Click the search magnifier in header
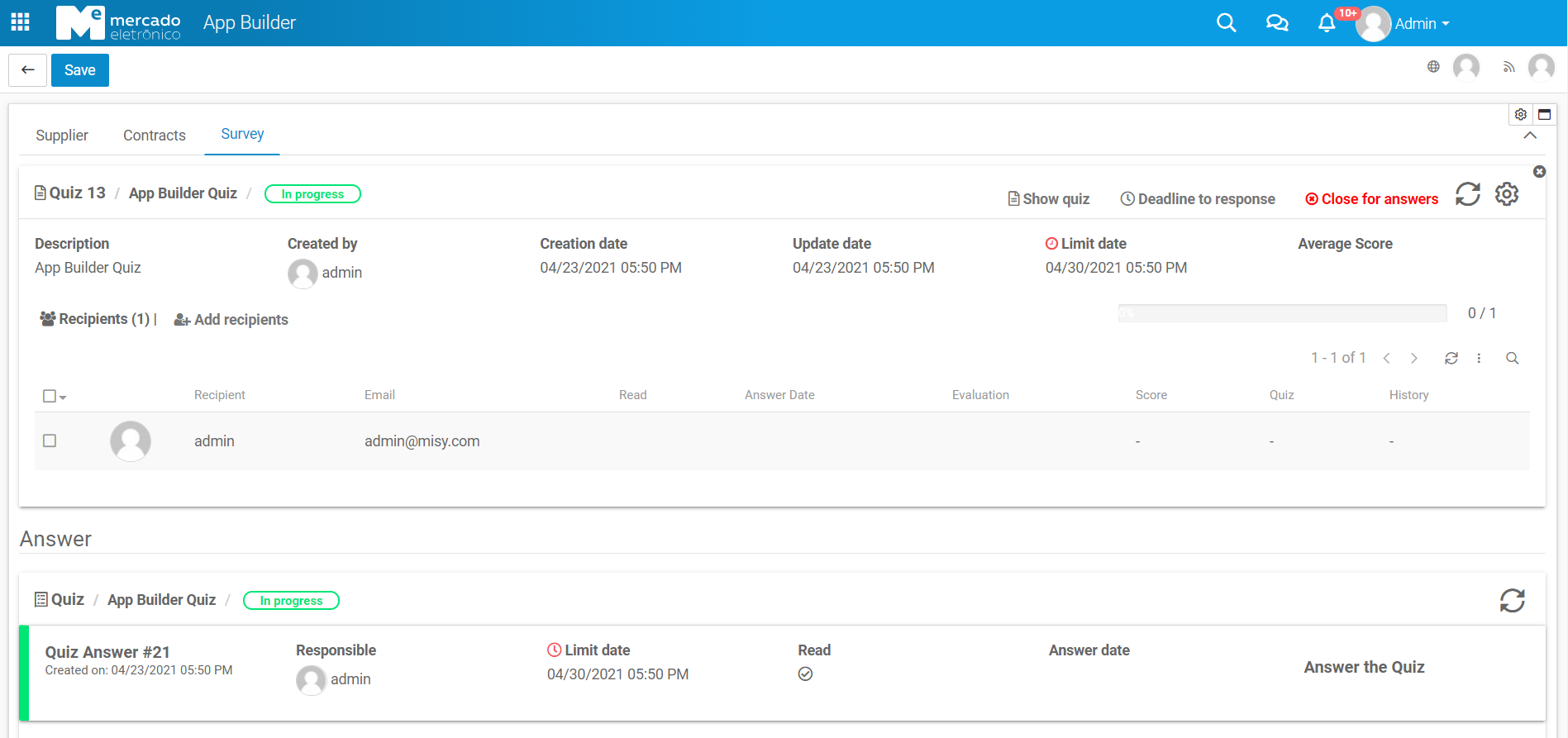Screen dimensions: 1568x738 (x=1226, y=23)
